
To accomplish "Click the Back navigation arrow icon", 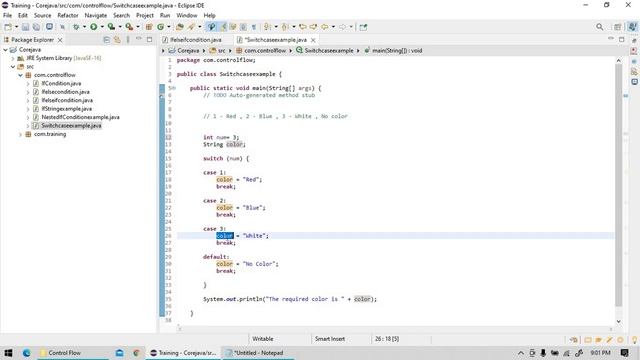I will [x=324, y=27].
